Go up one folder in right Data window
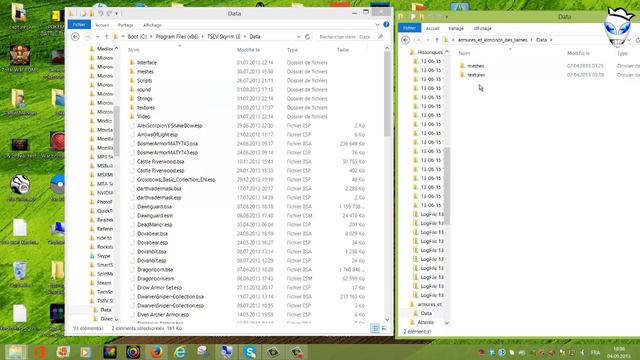Image resolution: width=640 pixels, height=360 pixels. [437, 40]
